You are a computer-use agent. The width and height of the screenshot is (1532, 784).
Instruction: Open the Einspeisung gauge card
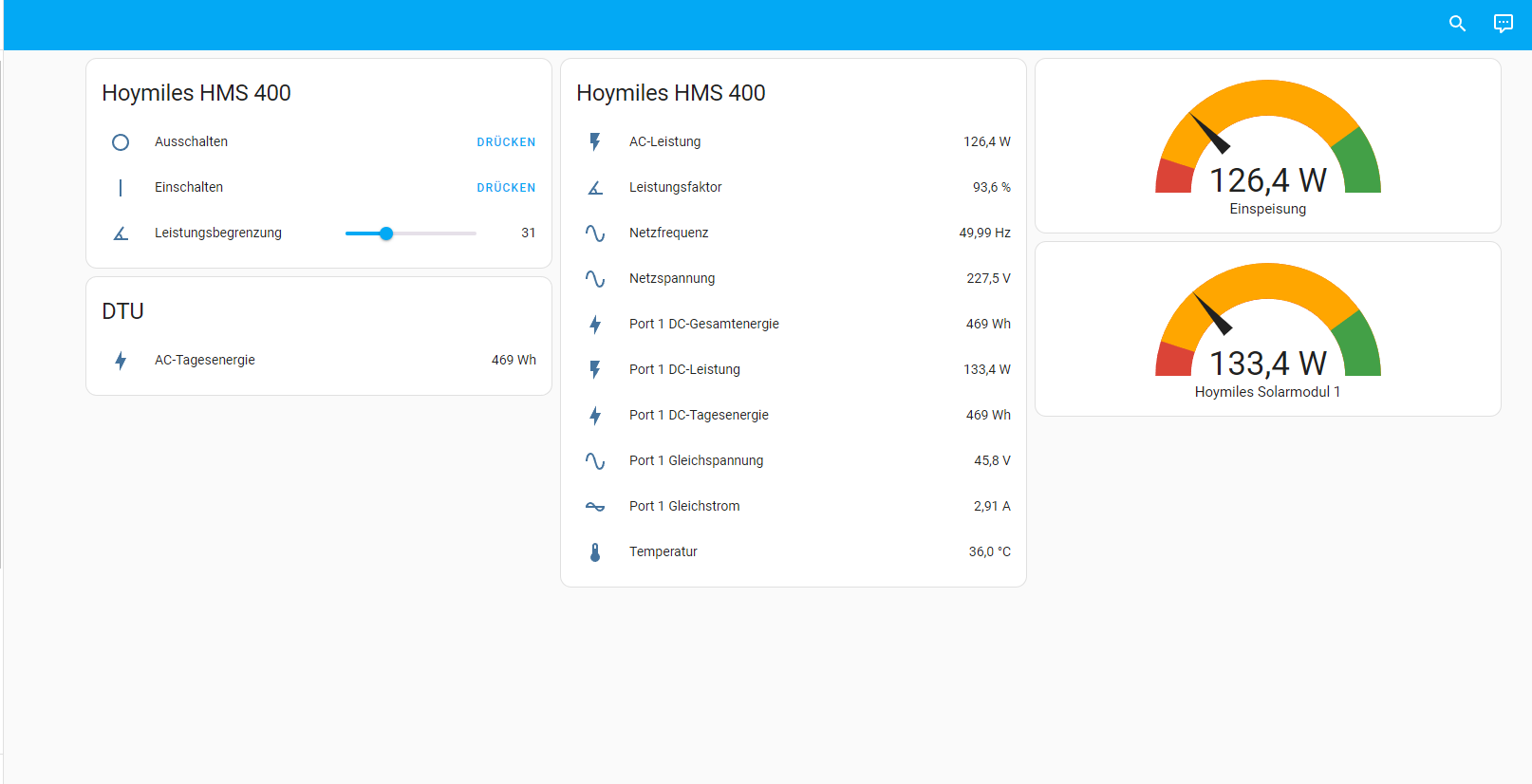click(1268, 146)
